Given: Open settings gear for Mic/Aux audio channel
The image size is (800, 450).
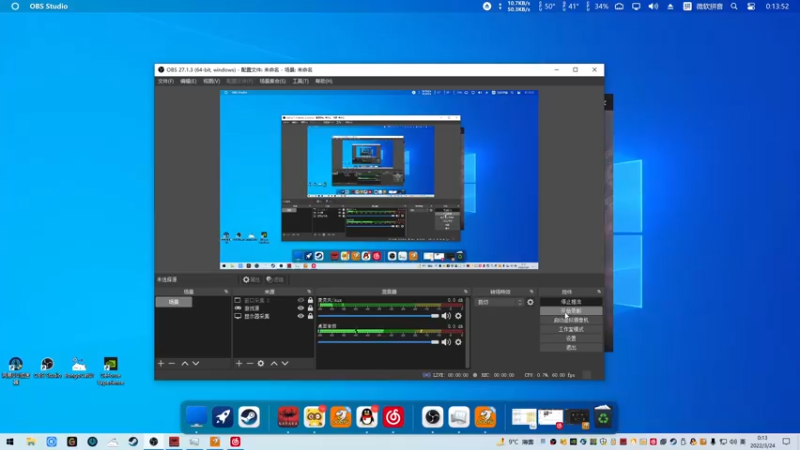Looking at the screenshot, I should (458, 316).
